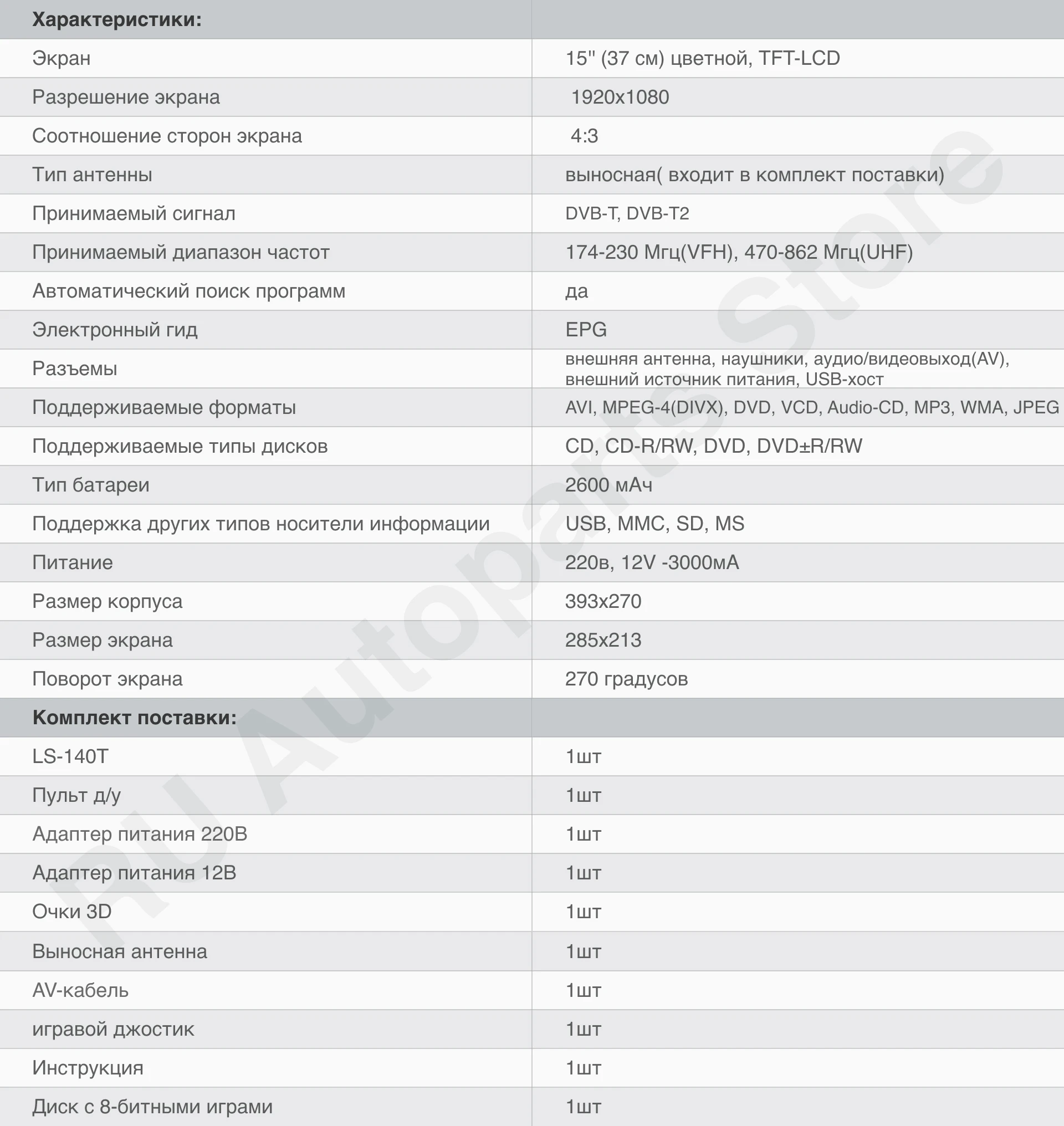This screenshot has width=1064, height=1126.
Task: Click the Характеристики section header
Action: pyautogui.click(x=117, y=19)
